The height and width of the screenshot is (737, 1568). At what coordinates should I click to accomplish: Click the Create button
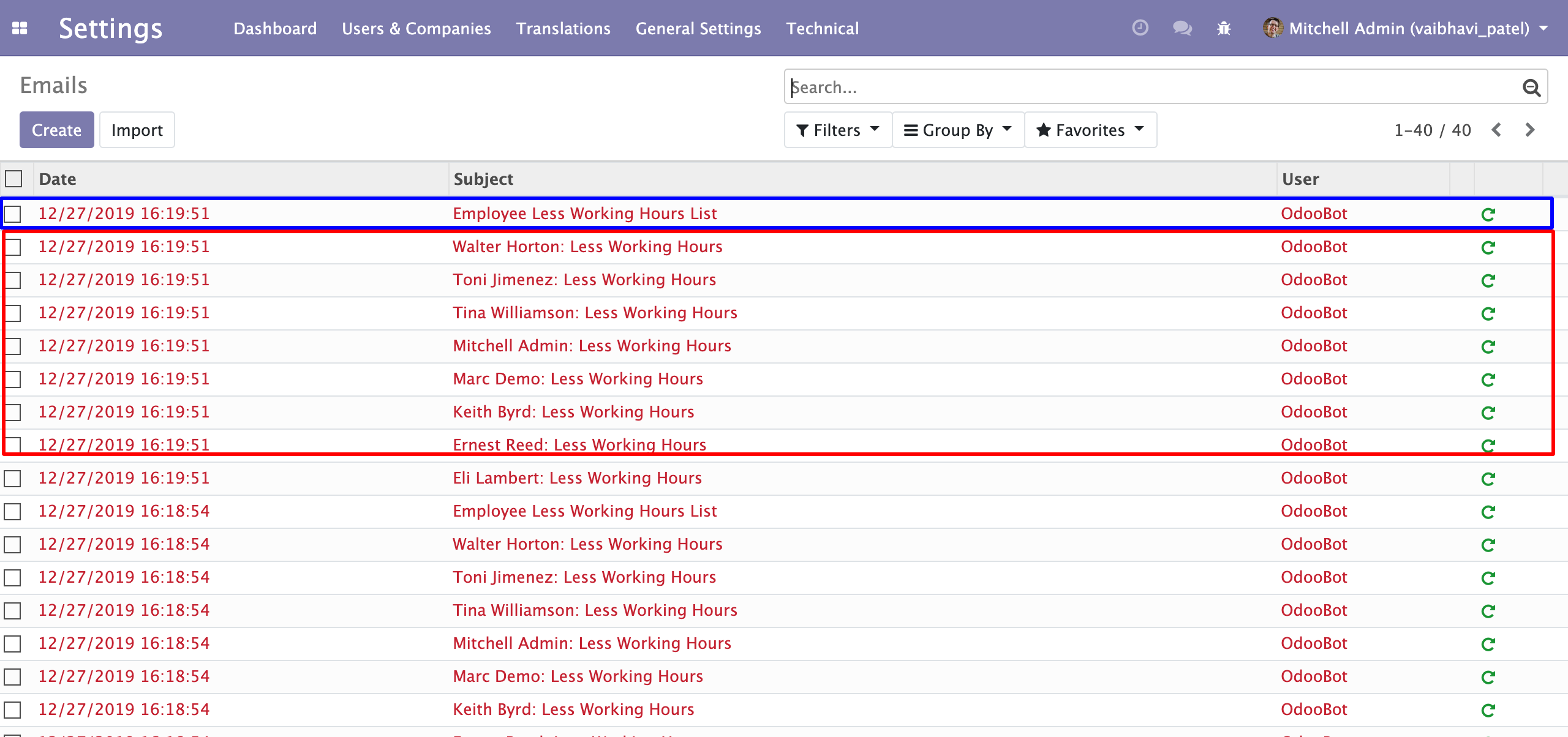(56, 130)
